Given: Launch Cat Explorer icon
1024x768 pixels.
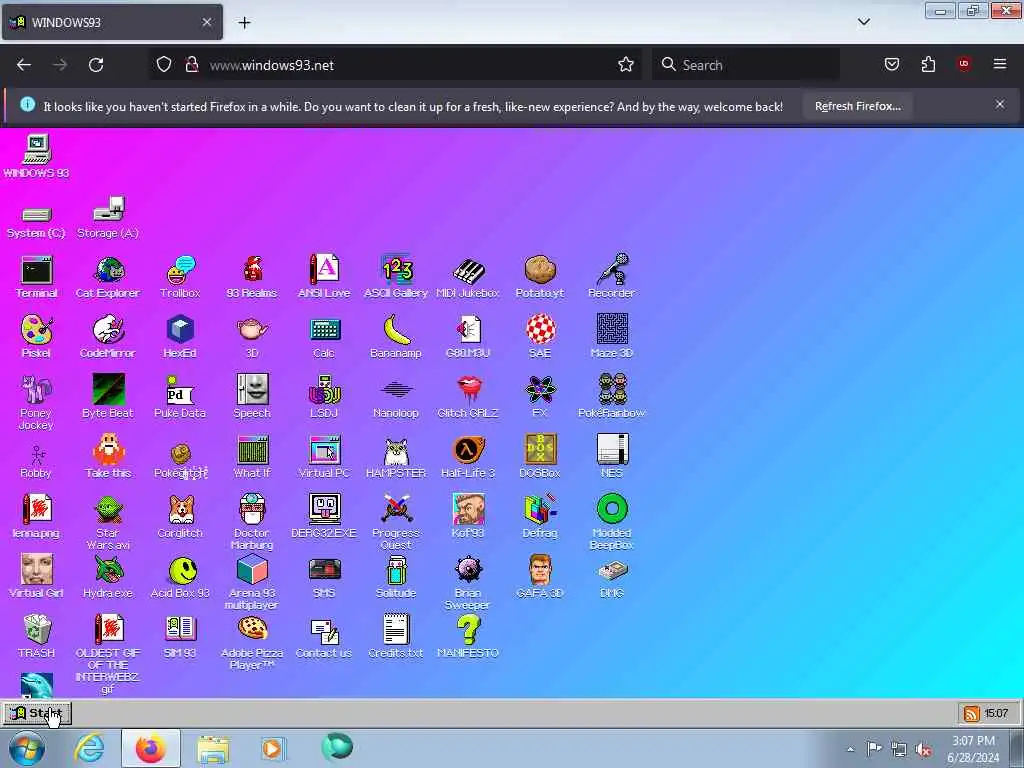Looking at the screenshot, I should tap(108, 277).
